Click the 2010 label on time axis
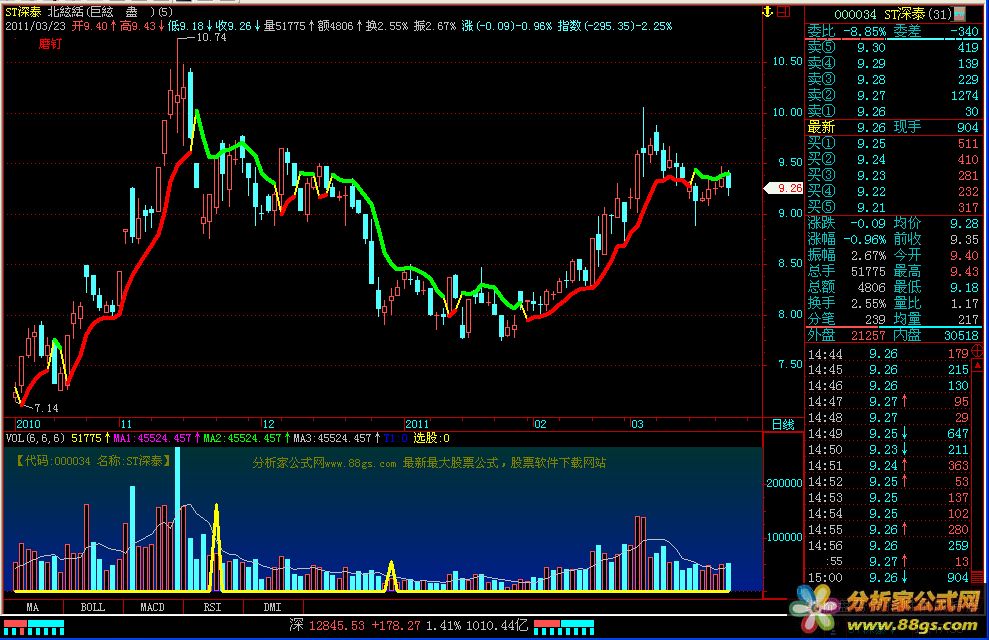Viewport: 989px width, 640px height. (28, 424)
